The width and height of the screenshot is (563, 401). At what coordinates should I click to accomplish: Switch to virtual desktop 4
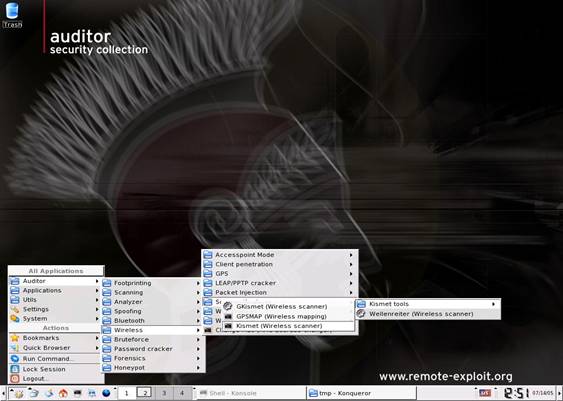(x=182, y=393)
